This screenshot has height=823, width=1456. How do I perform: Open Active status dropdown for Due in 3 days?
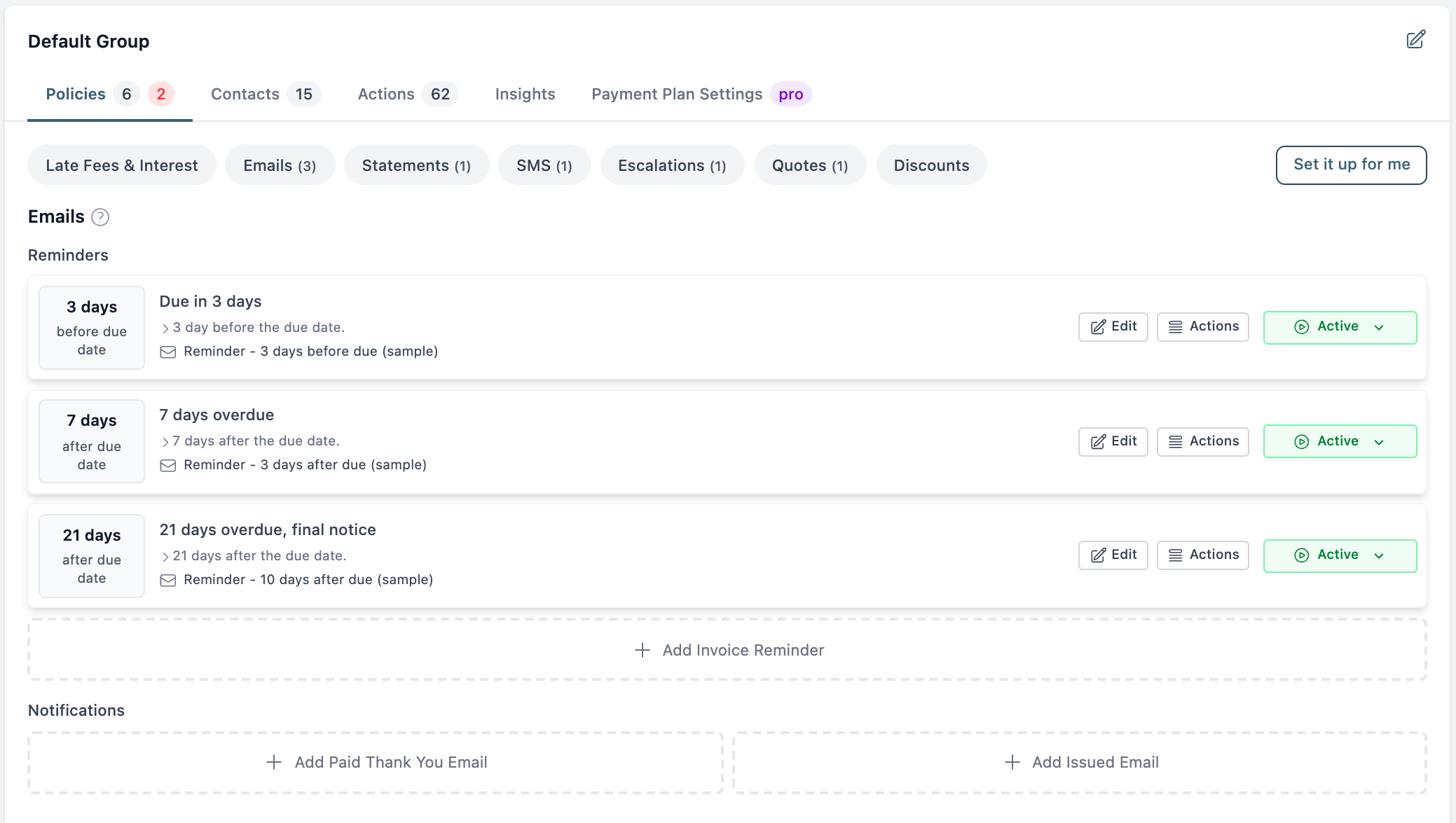pos(1340,327)
